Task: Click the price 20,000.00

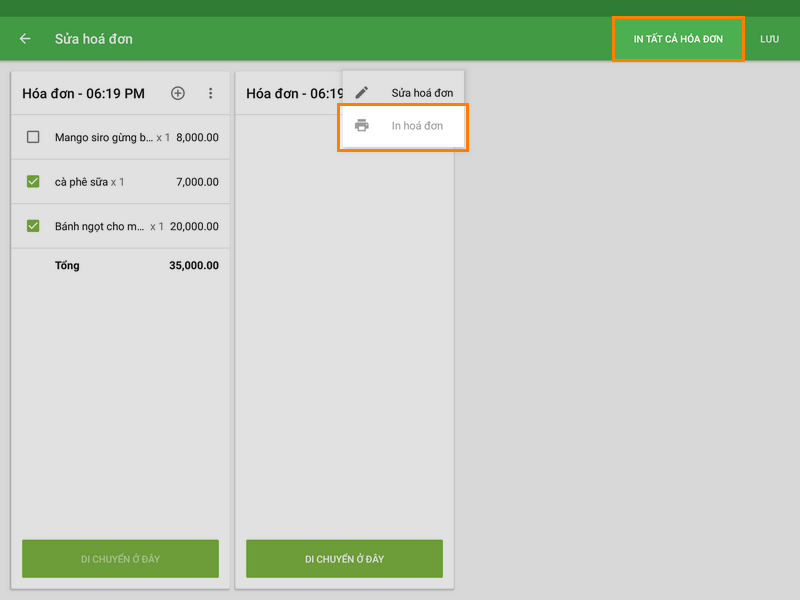Action: [x=194, y=226]
